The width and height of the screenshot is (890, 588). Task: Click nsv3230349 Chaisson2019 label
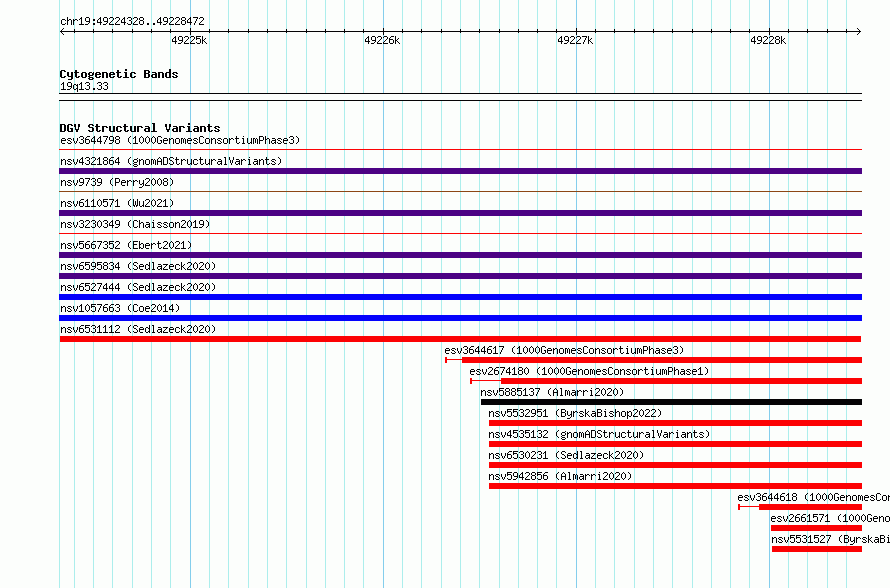135,224
